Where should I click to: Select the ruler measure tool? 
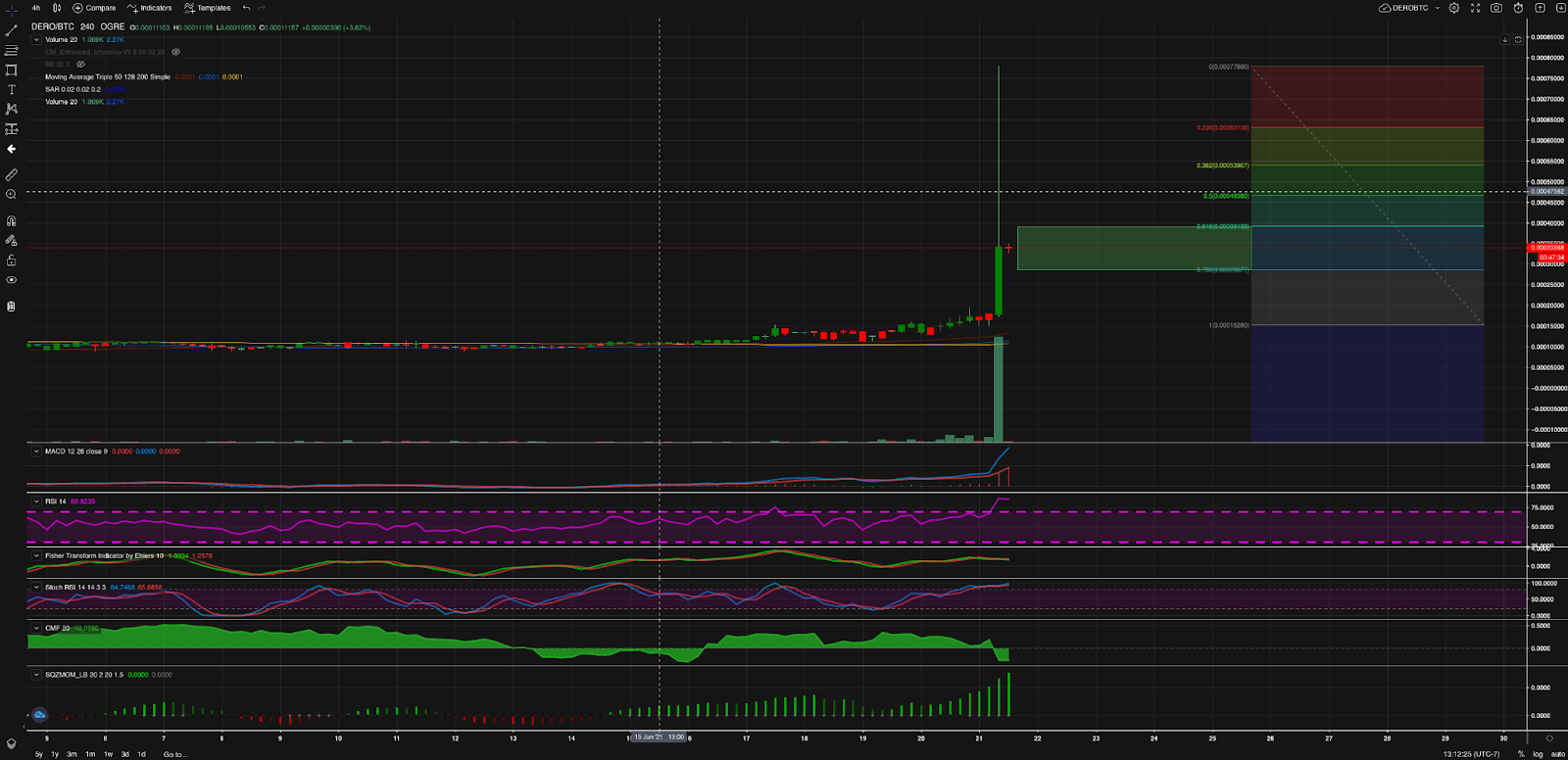point(12,174)
